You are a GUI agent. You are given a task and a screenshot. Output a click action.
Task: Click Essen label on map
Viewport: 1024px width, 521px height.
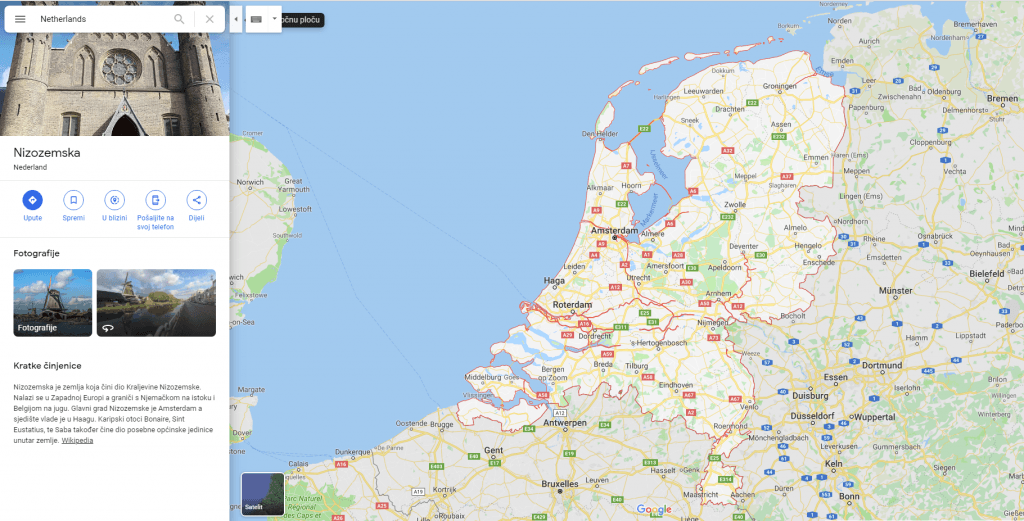[x=835, y=377]
